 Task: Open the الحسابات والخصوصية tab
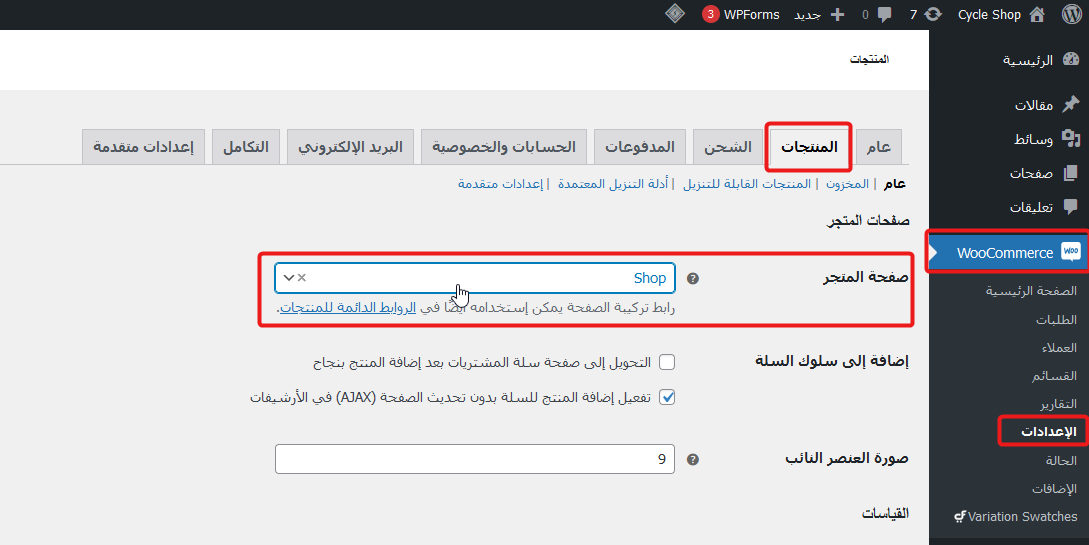(x=504, y=147)
